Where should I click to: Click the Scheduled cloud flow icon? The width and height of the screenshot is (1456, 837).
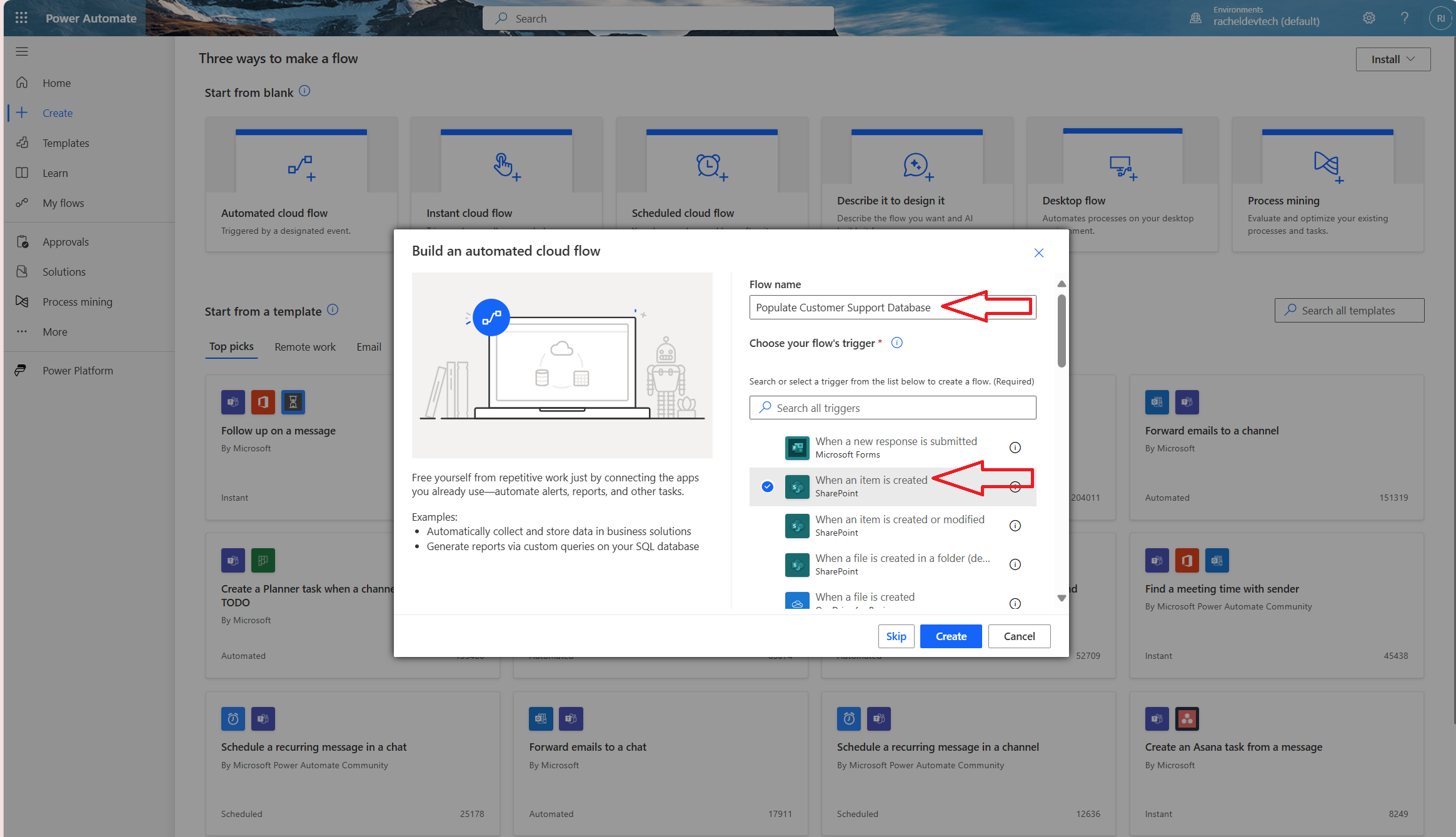[711, 167]
